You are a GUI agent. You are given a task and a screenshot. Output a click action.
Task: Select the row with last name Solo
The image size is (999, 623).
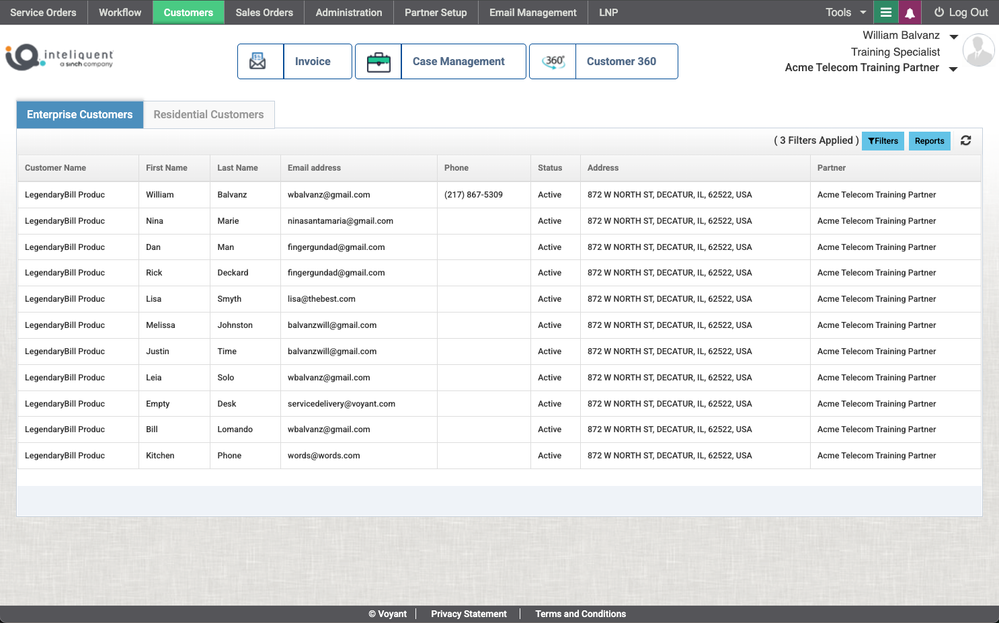pos(500,377)
